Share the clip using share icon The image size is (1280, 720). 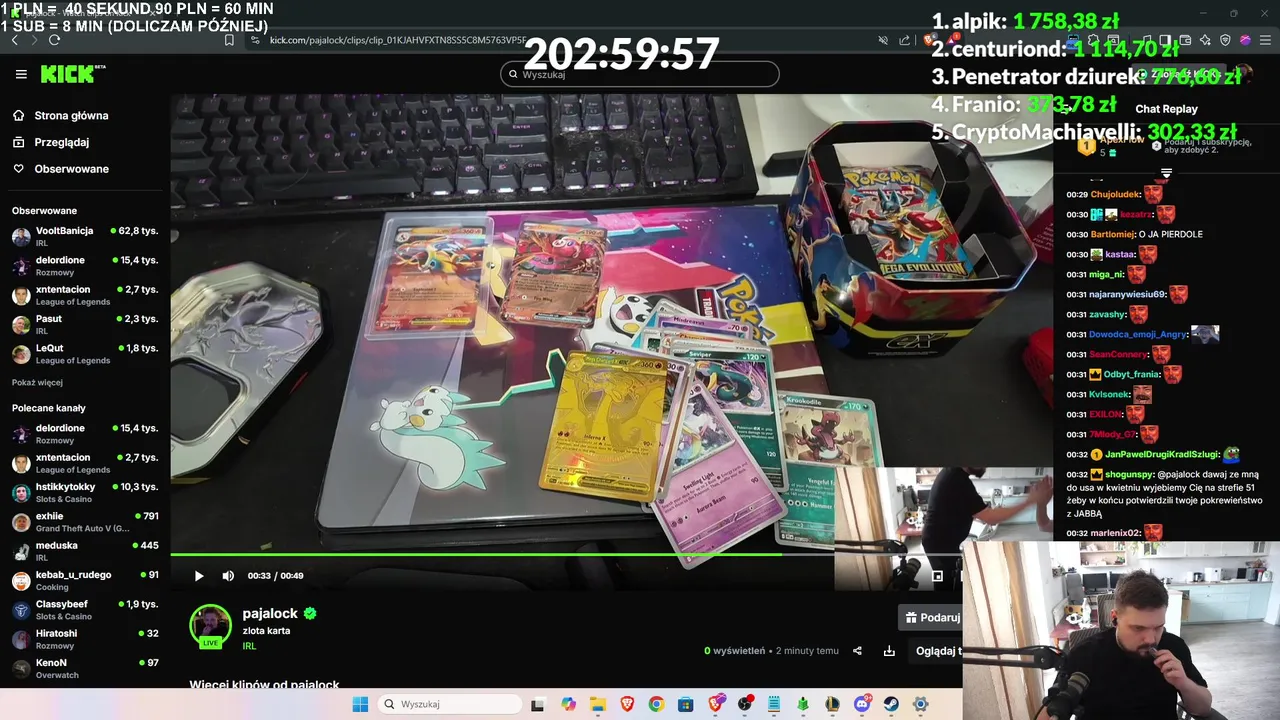tap(857, 651)
